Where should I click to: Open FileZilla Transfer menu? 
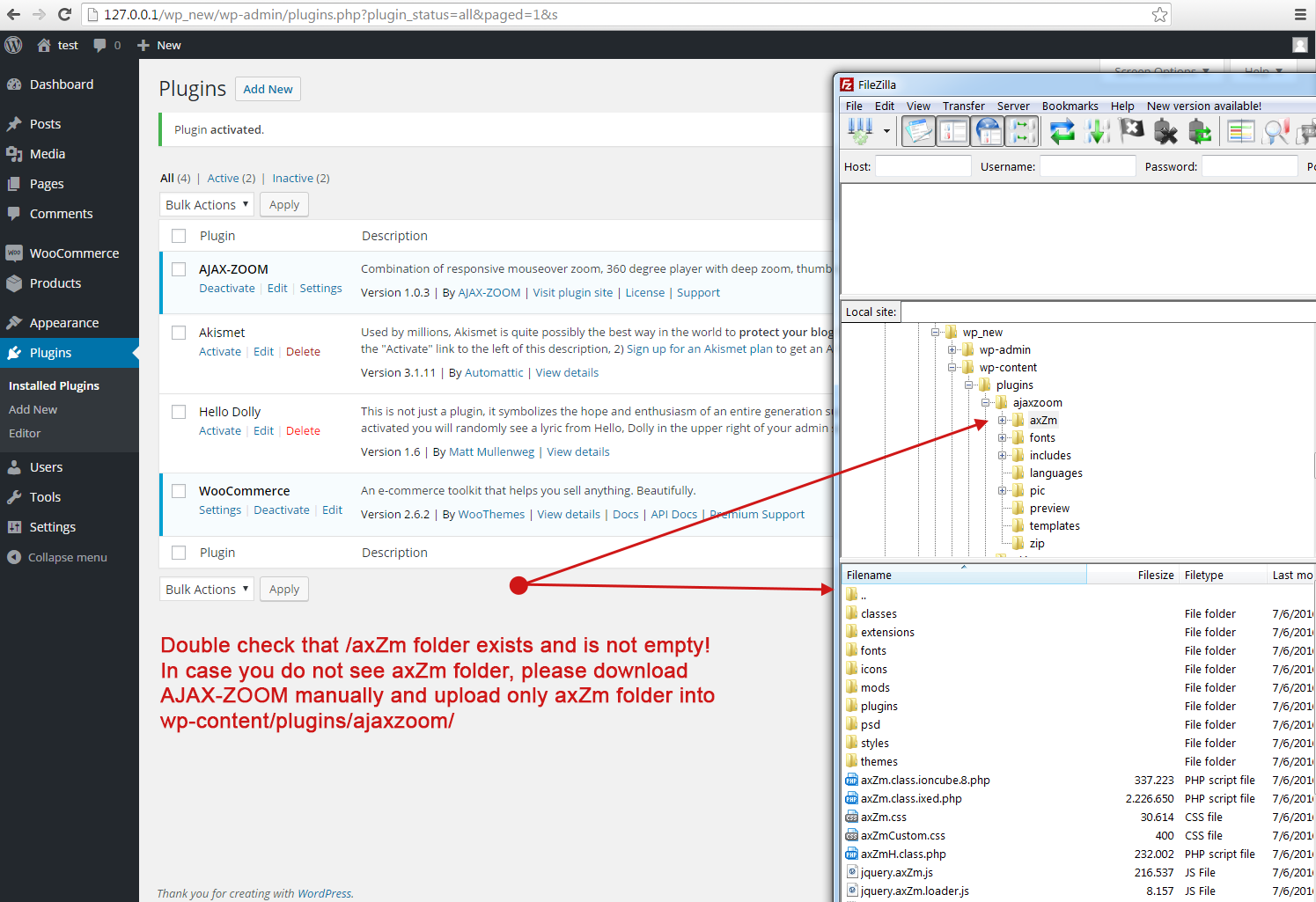coord(963,106)
